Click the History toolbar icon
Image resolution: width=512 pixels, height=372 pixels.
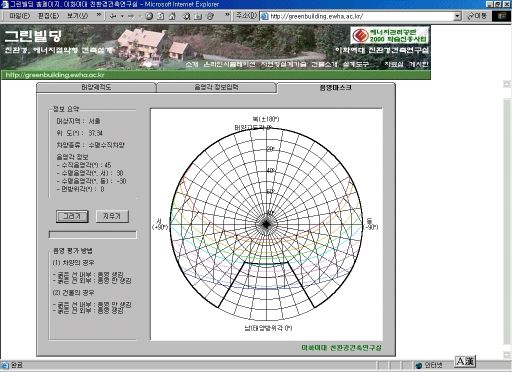[x=210, y=16]
